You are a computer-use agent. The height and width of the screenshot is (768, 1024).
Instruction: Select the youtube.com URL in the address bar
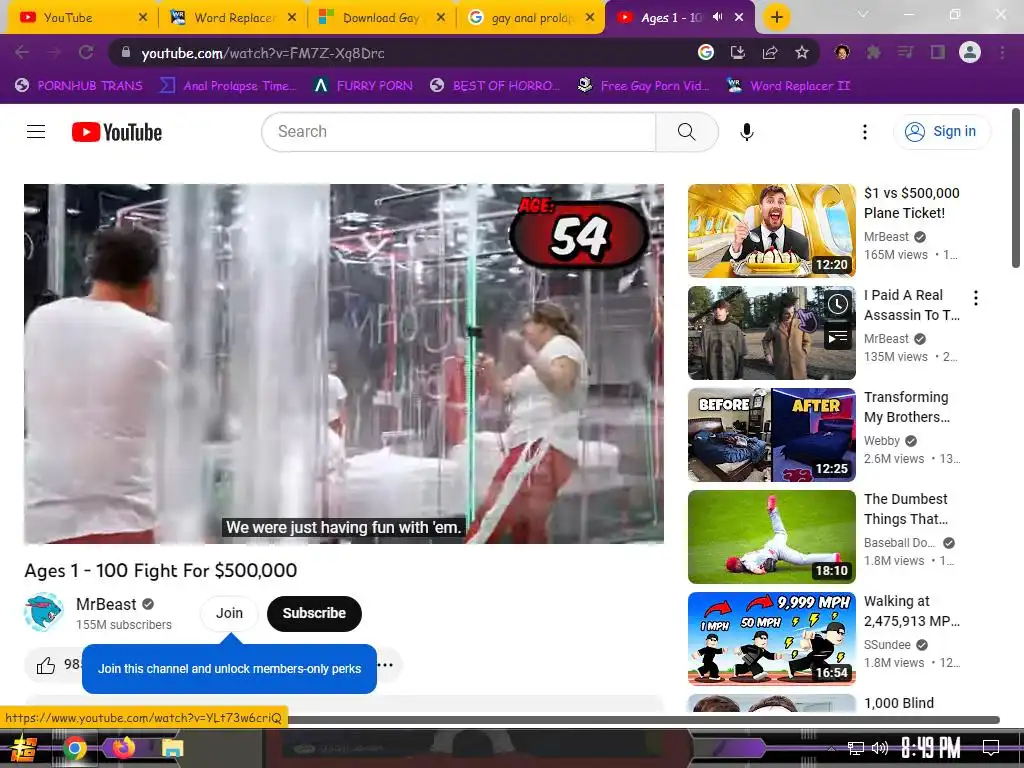click(263, 53)
